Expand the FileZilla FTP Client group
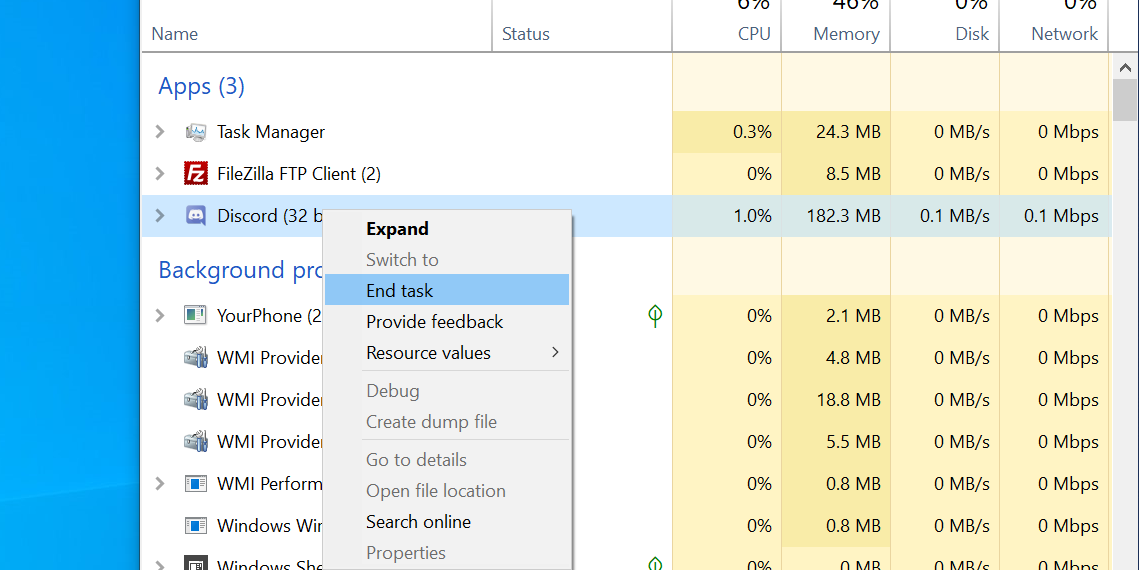This screenshot has width=1139, height=570. (x=160, y=174)
